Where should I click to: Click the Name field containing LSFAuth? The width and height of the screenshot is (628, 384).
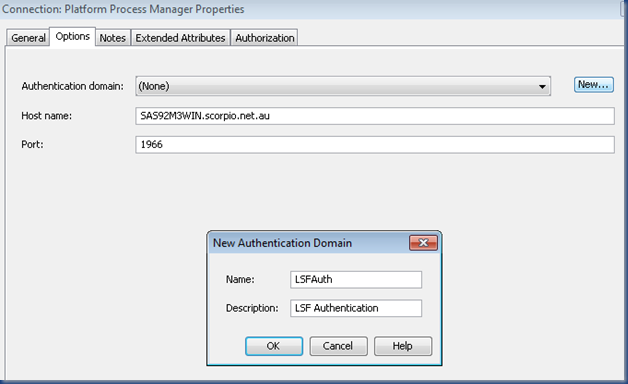point(356,279)
